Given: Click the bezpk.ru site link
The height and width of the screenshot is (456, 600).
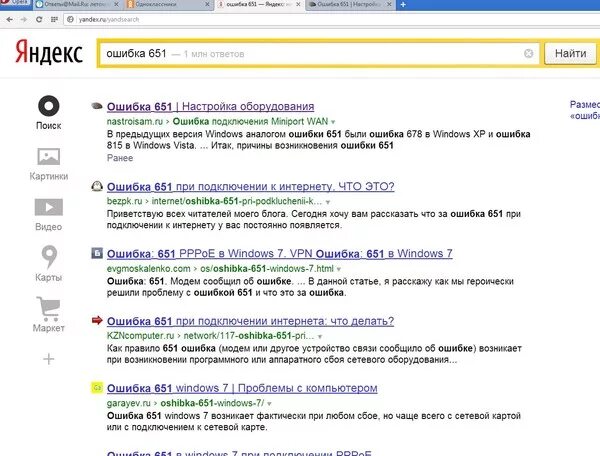Looking at the screenshot, I should (x=124, y=201).
